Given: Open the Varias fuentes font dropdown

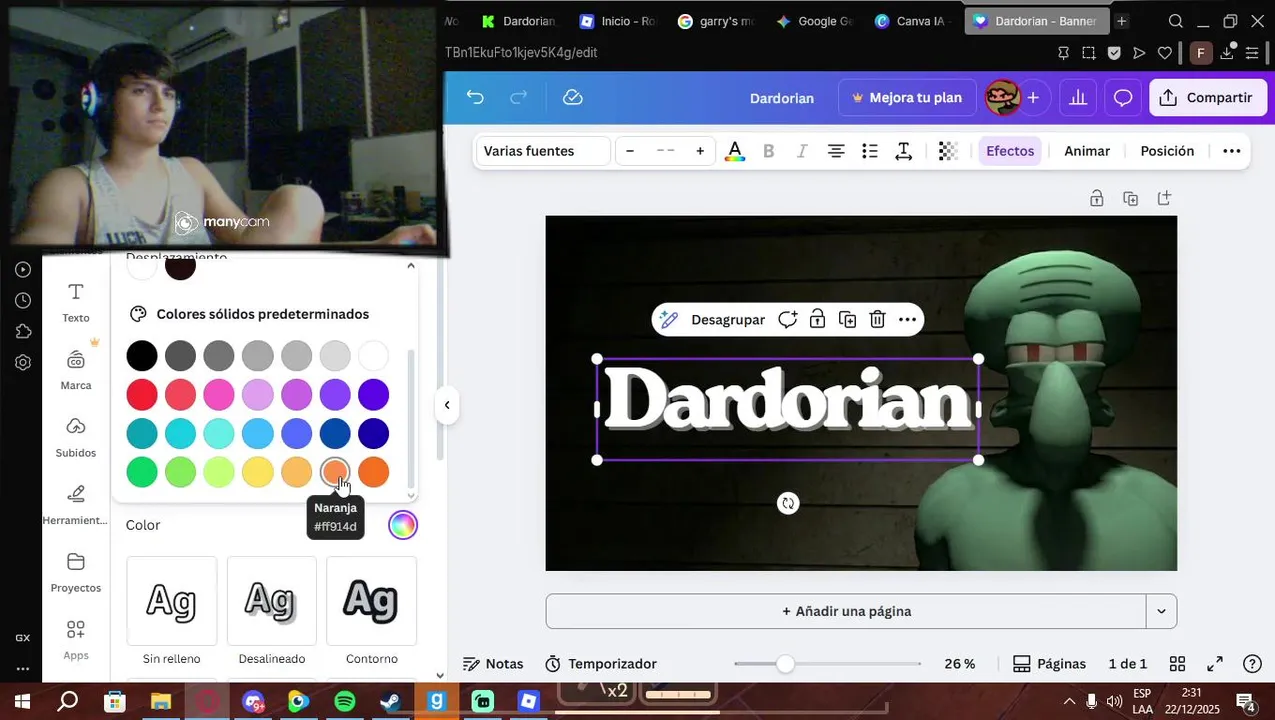Looking at the screenshot, I should pyautogui.click(x=542, y=151).
